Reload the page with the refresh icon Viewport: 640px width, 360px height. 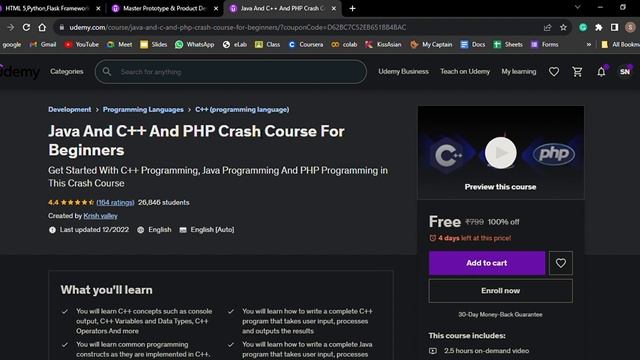coord(26,27)
